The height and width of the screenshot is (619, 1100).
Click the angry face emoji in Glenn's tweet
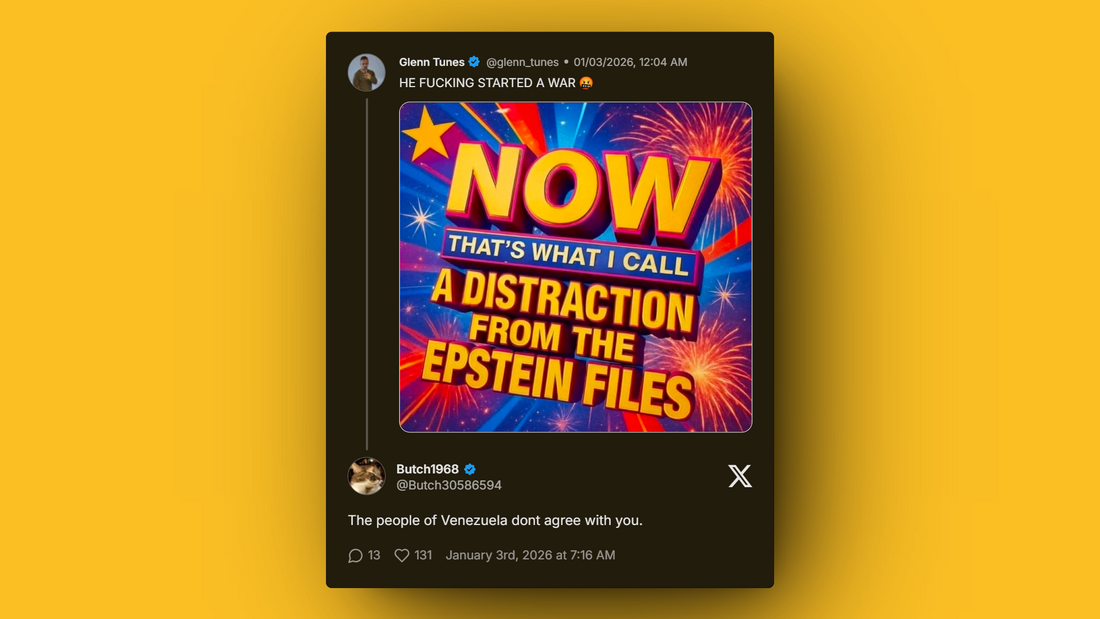584,83
